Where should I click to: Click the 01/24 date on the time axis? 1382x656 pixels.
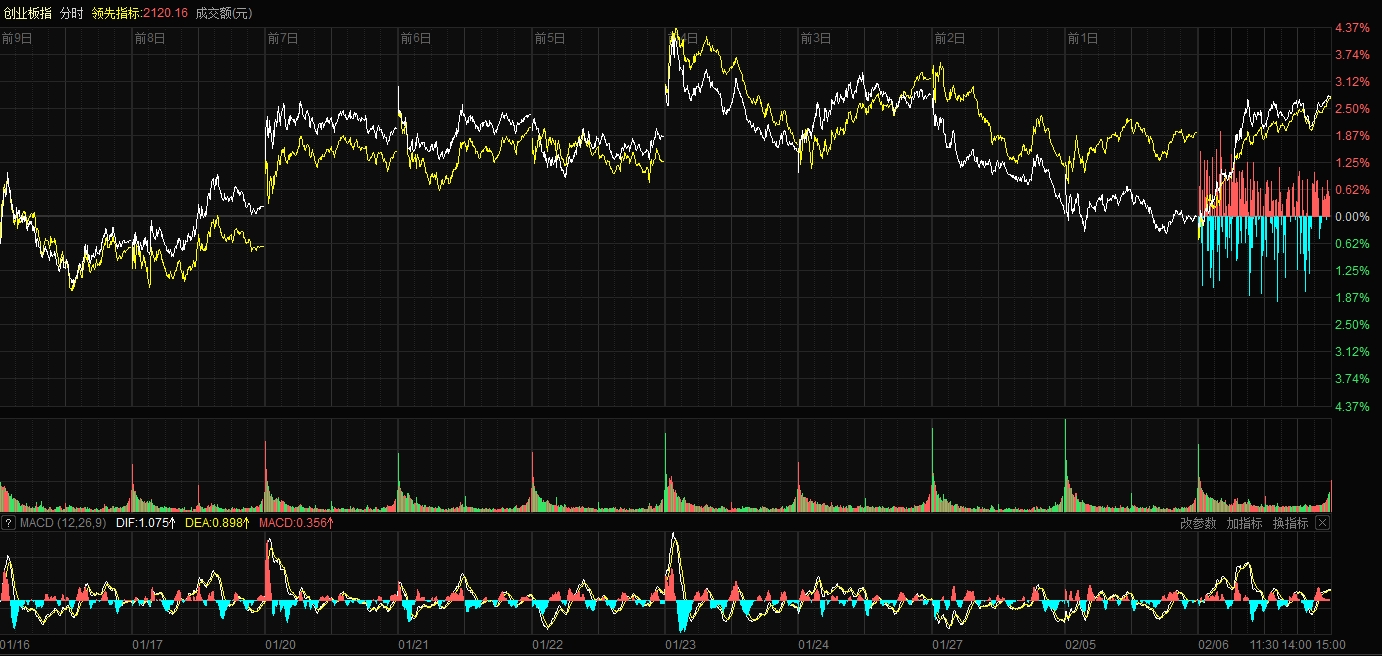814,645
